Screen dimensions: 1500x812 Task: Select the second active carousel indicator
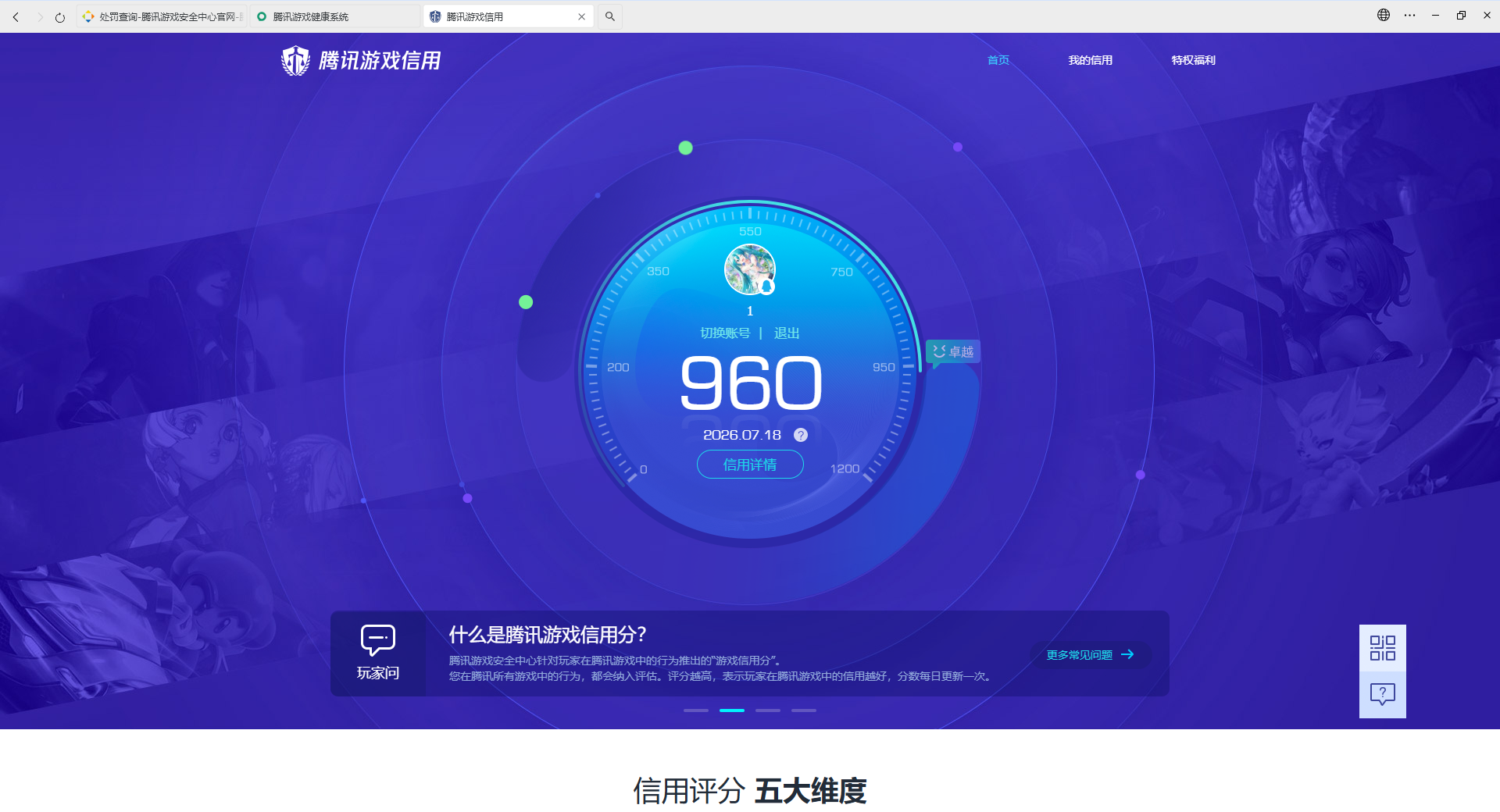click(x=732, y=710)
